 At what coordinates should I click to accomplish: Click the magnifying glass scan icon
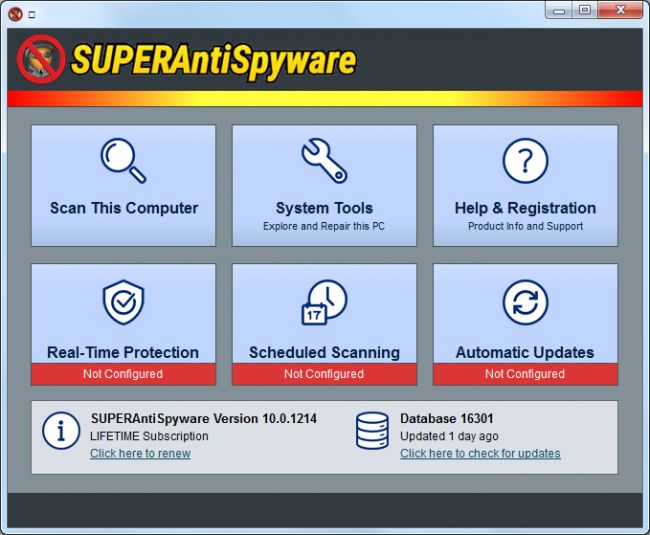pyautogui.click(x=124, y=160)
